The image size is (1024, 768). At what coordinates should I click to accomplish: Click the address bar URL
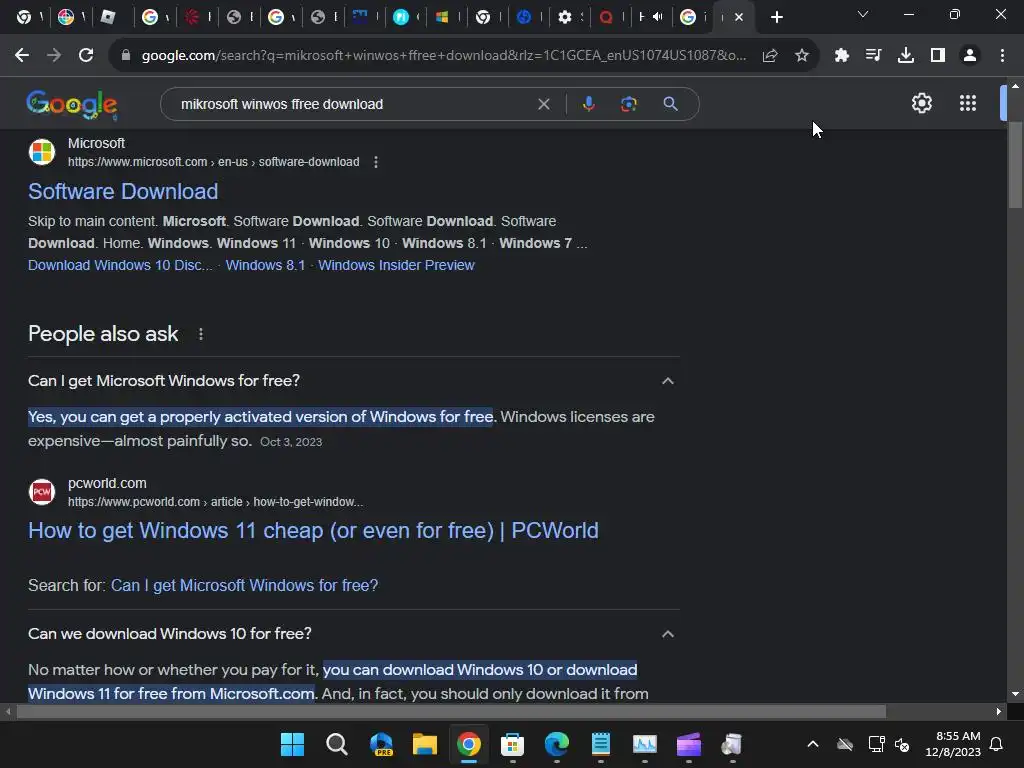click(444, 56)
